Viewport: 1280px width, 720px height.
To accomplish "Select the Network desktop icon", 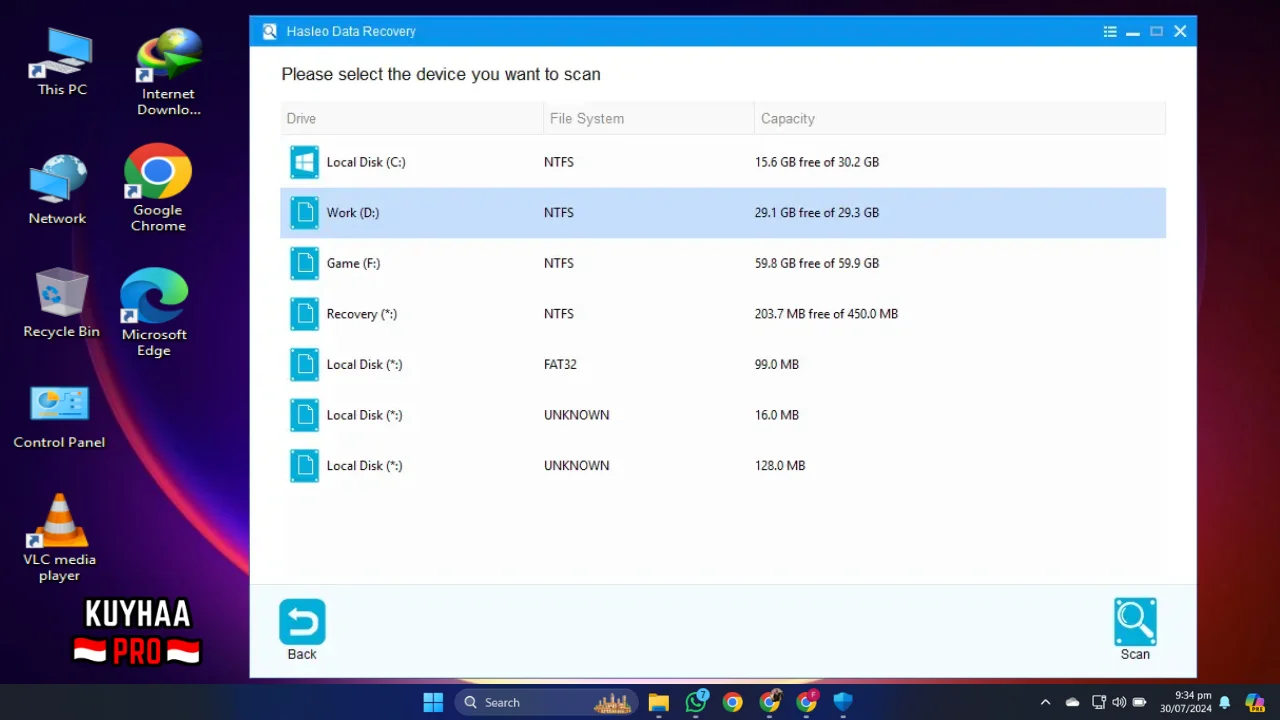I will [x=58, y=190].
